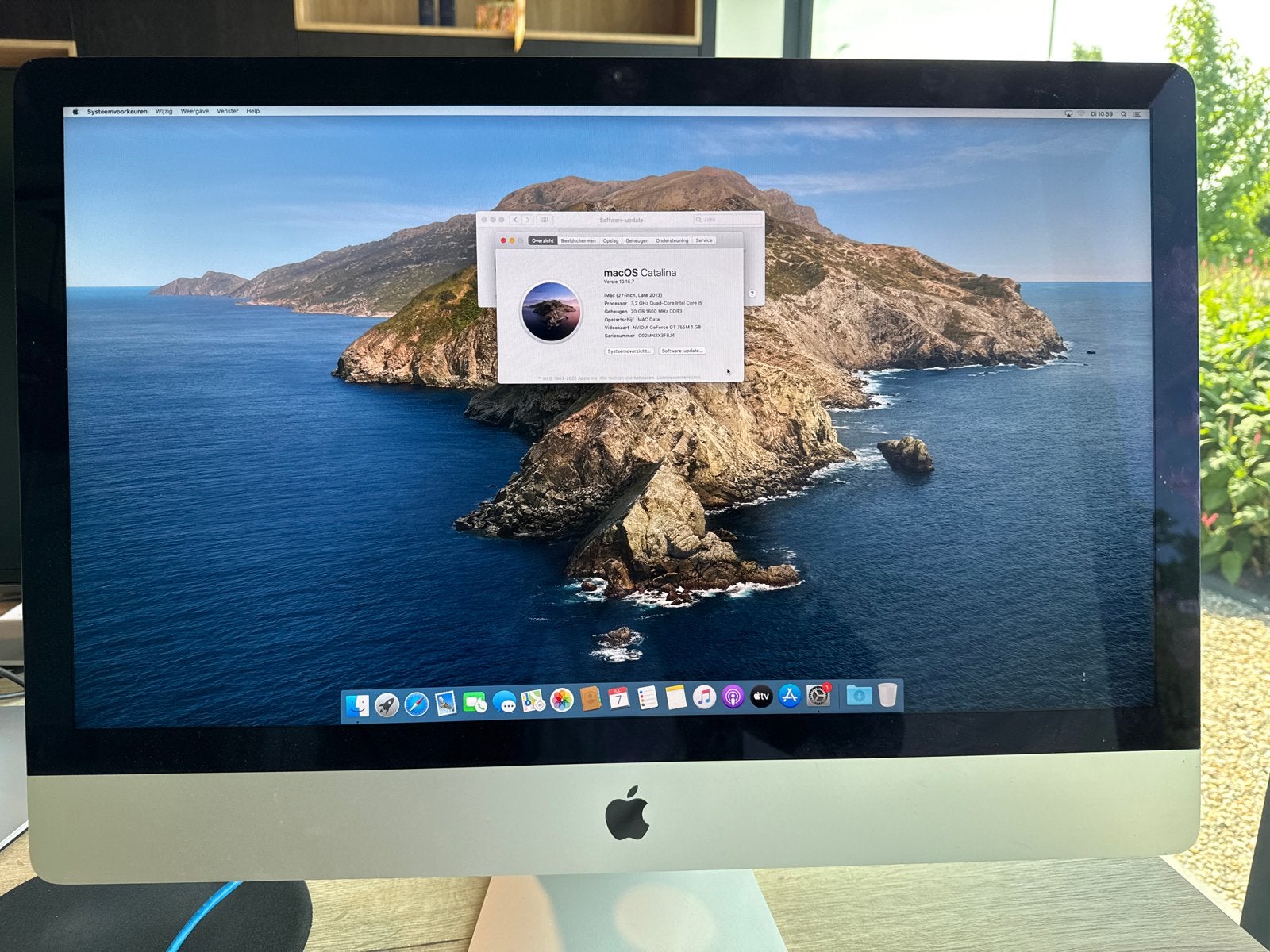Open Notification Center icon
Screen dimensions: 1270x952
pyautogui.click(x=1137, y=114)
